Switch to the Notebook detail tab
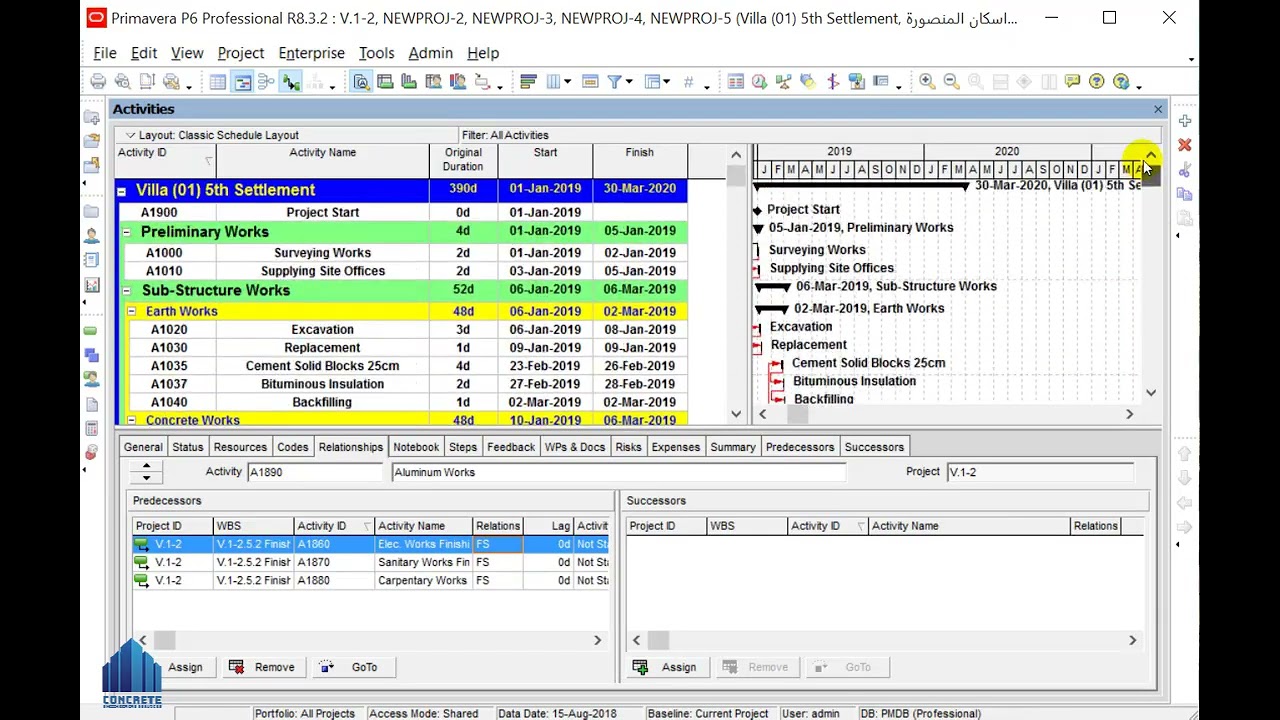Screen dimensions: 1280x720 click(416, 447)
